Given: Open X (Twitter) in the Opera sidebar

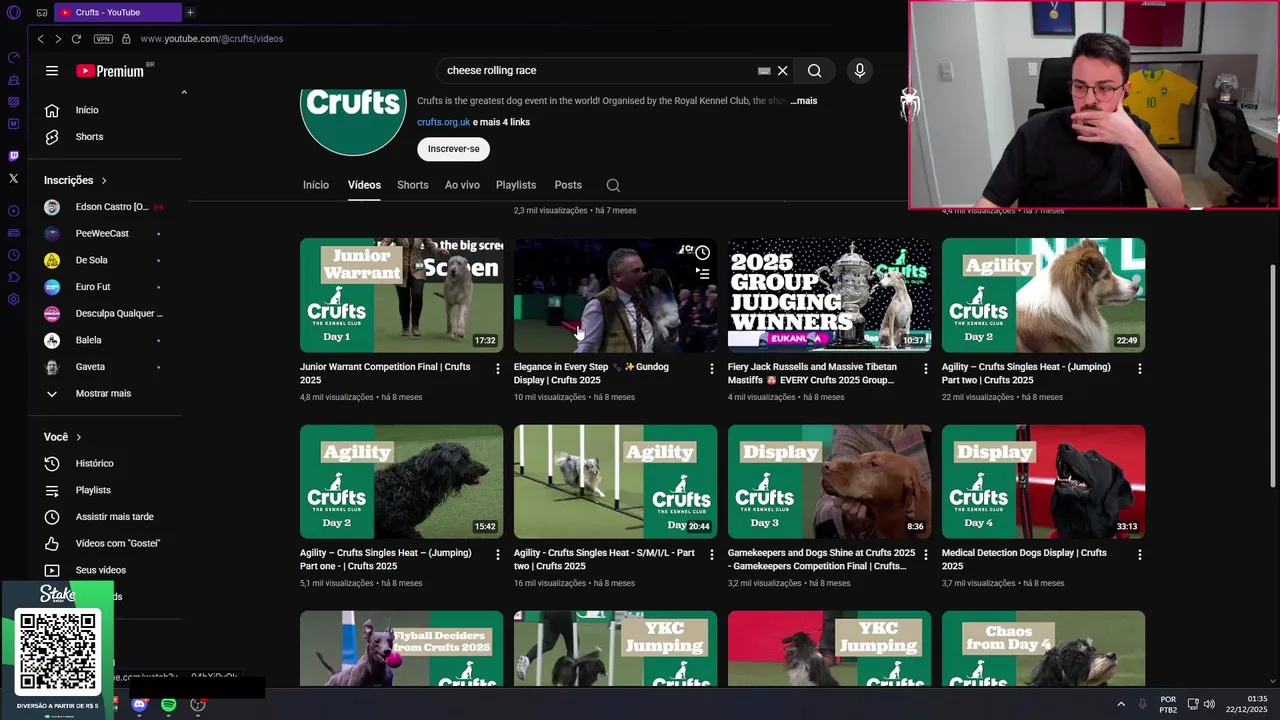Looking at the screenshot, I should pyautogui.click(x=13, y=178).
